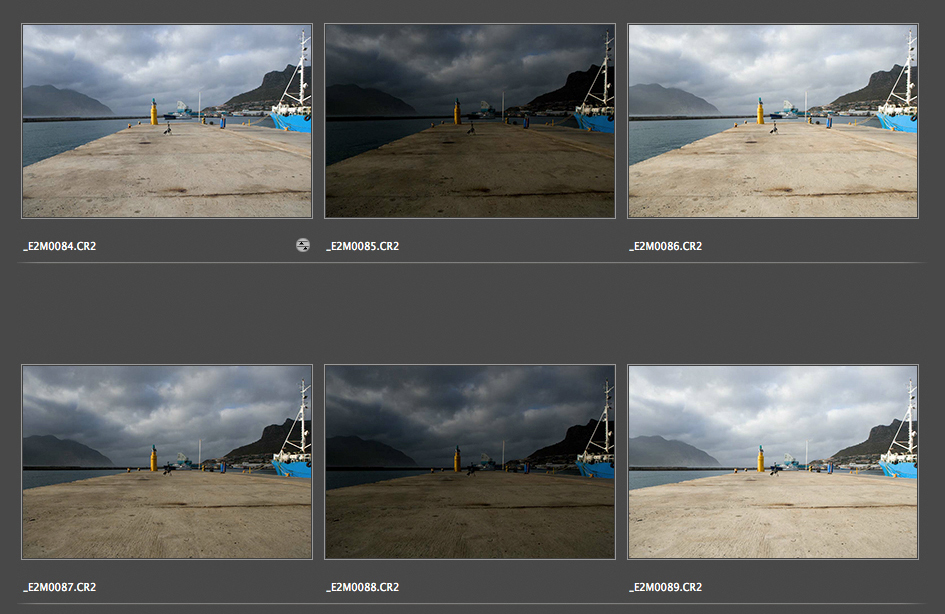Click the left mountain in _E2M0084.CR2 thumbnail
The width and height of the screenshot is (945, 614).
click(60, 101)
